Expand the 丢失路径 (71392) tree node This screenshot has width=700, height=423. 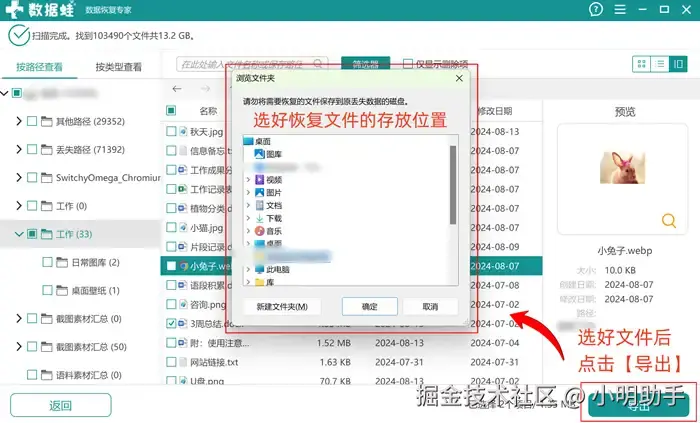[19, 149]
